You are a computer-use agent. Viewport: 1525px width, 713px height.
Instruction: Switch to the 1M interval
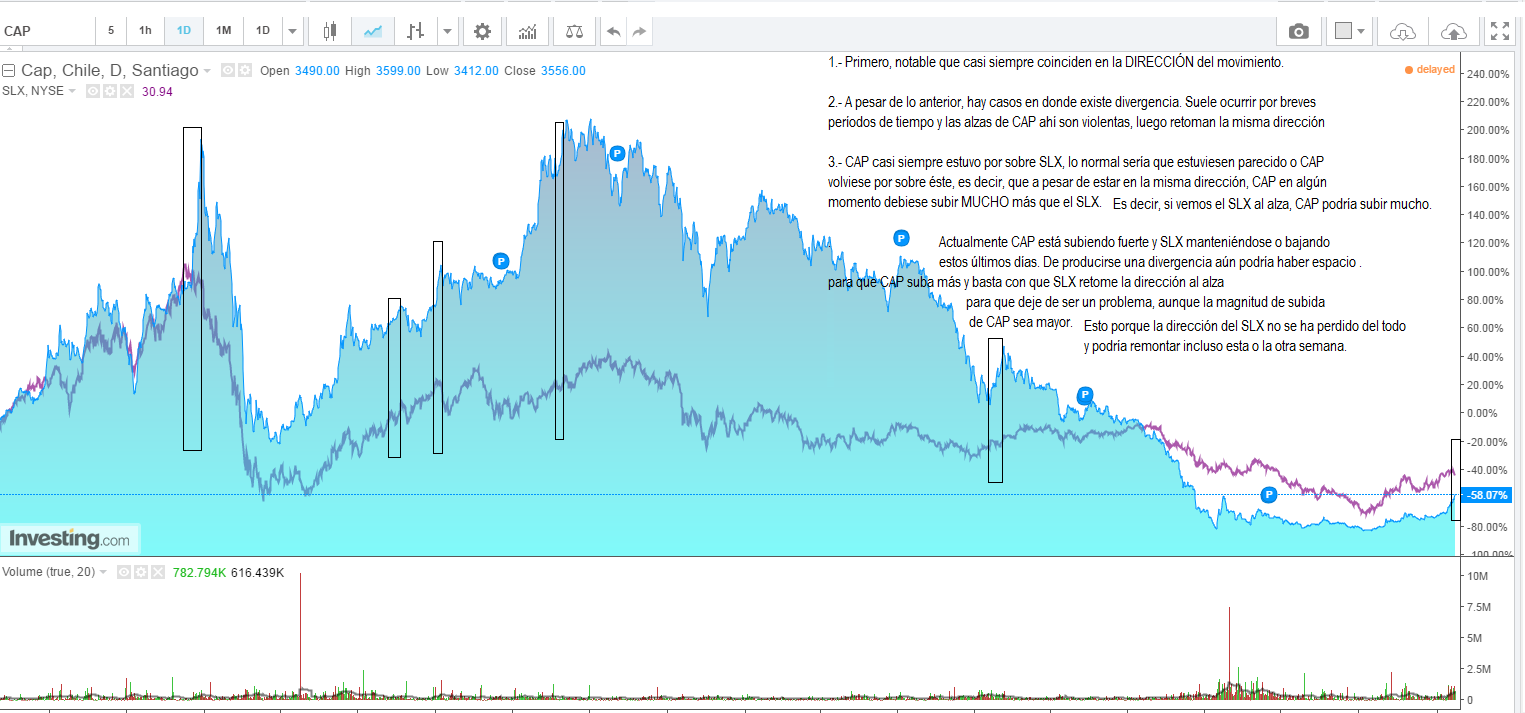click(224, 31)
